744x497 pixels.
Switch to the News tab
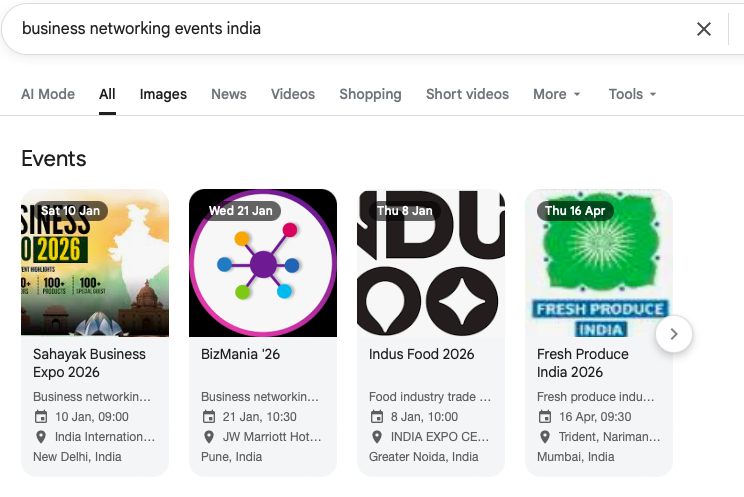228,94
